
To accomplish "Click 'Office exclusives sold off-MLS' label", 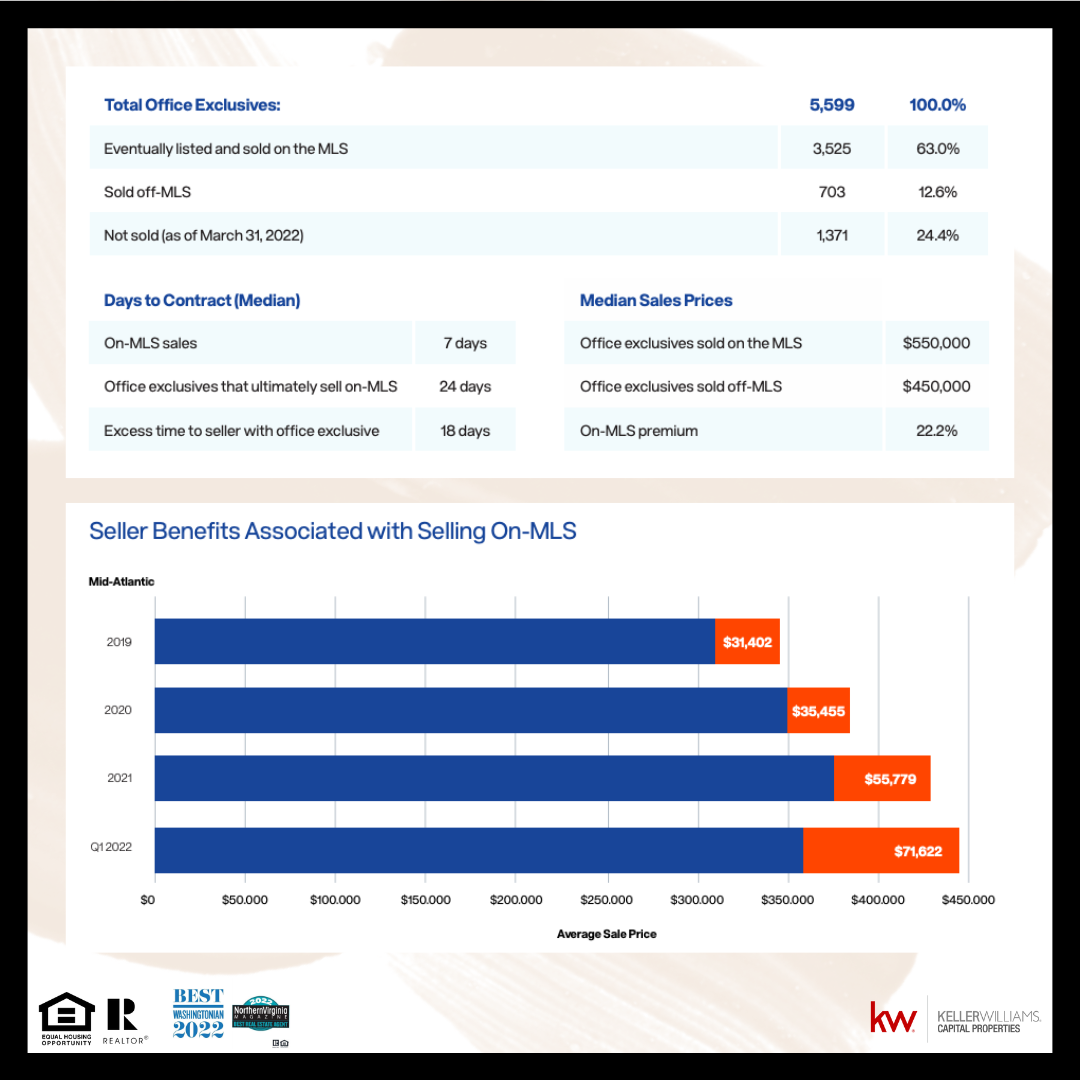I will [681, 386].
